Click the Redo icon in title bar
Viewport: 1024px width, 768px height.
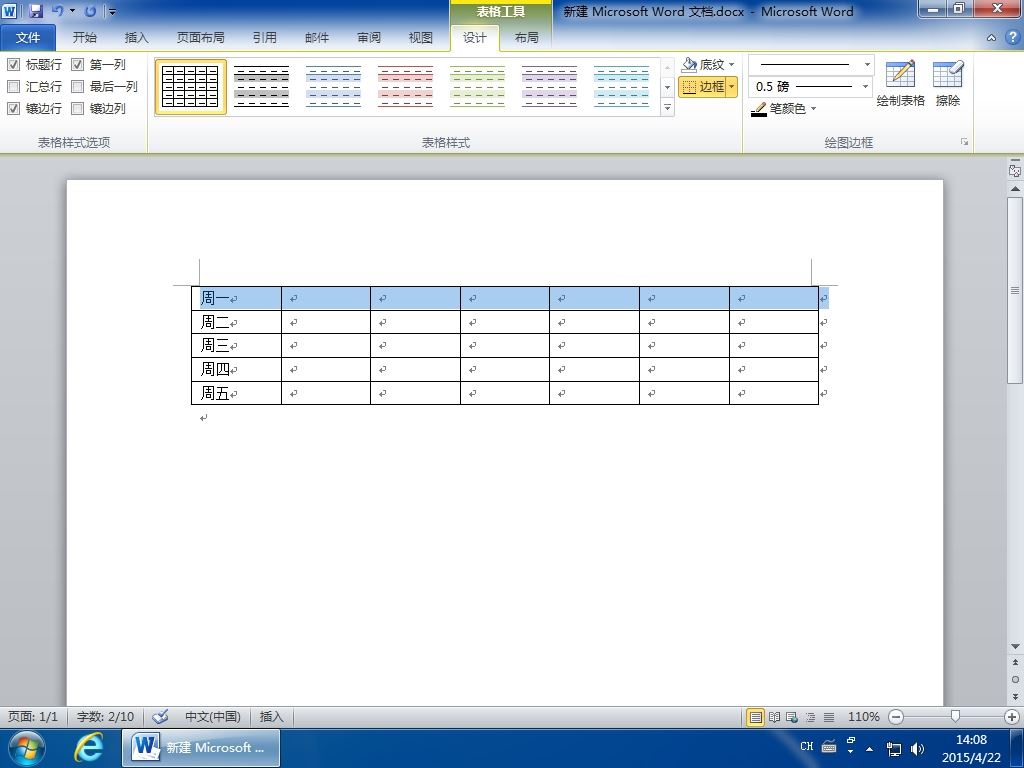coord(90,11)
